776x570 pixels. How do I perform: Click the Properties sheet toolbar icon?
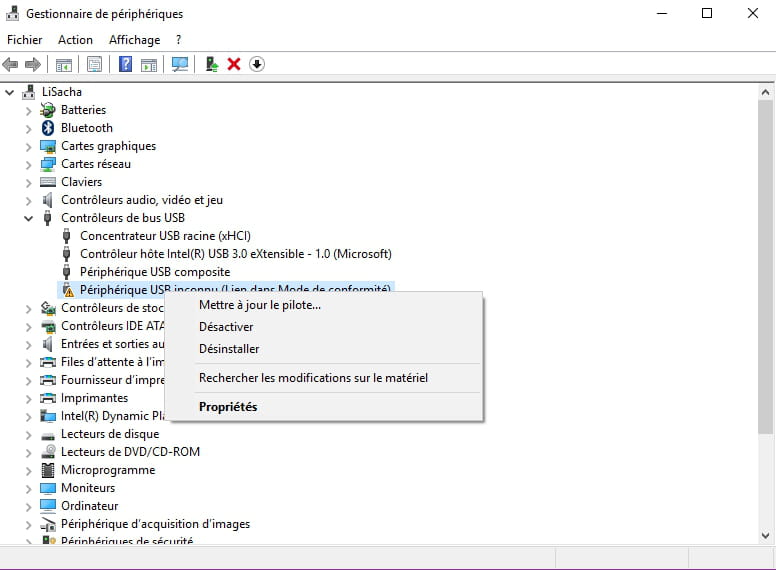[x=95, y=64]
